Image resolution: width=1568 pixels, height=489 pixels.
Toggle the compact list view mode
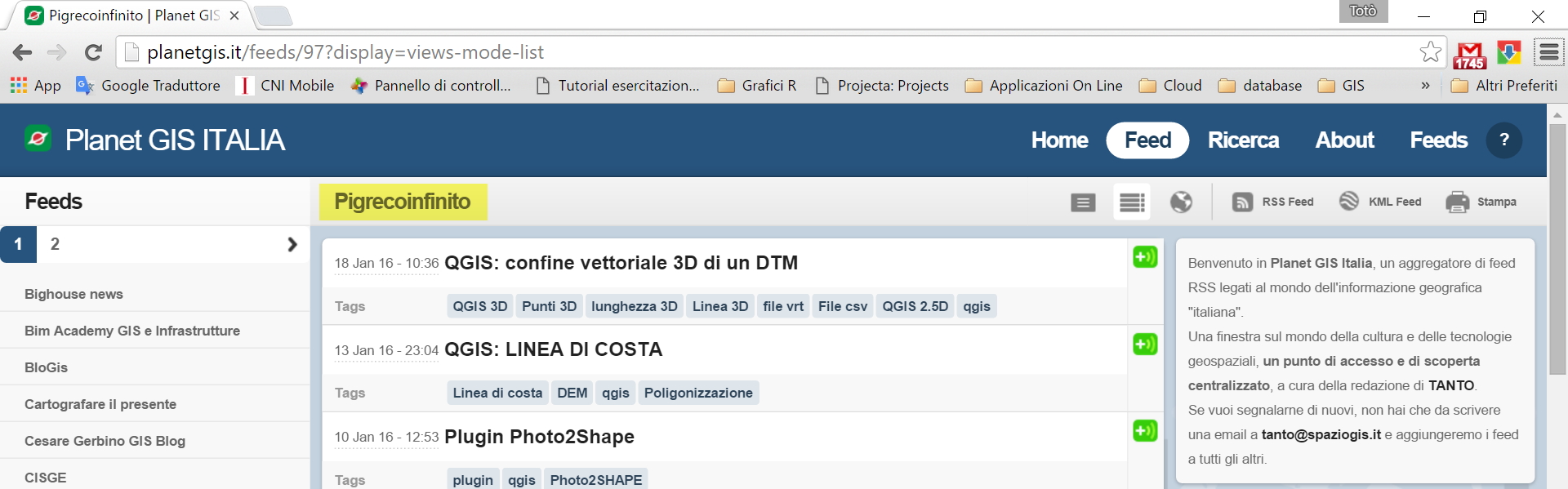1132,202
